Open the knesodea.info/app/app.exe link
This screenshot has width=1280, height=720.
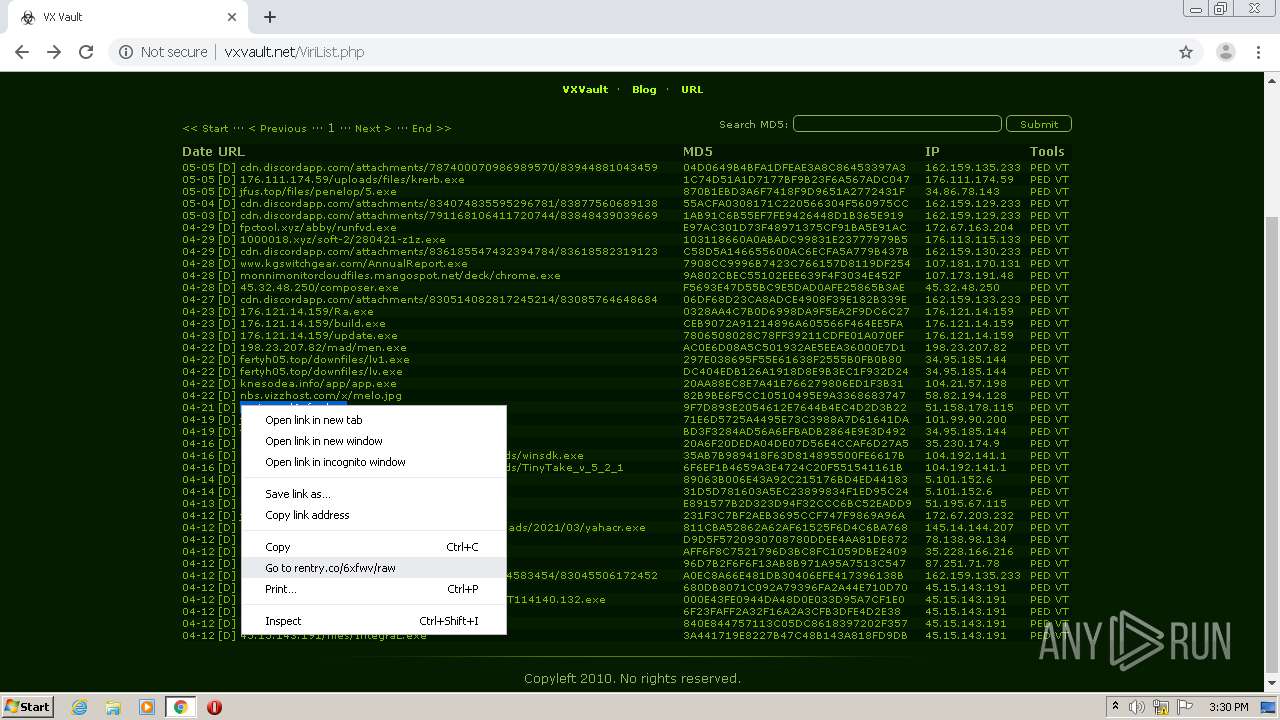tap(318, 384)
